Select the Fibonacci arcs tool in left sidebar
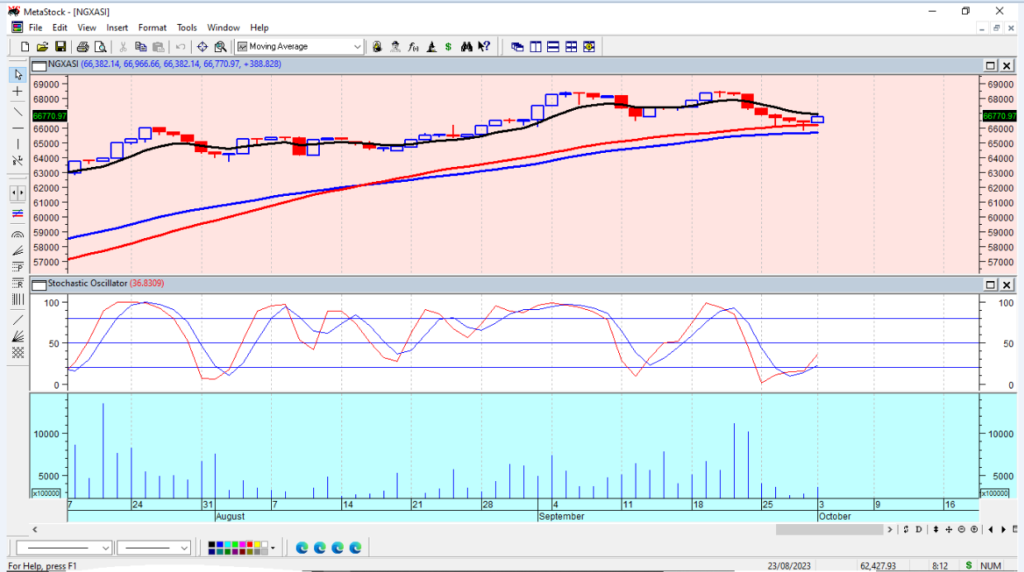 (17, 233)
